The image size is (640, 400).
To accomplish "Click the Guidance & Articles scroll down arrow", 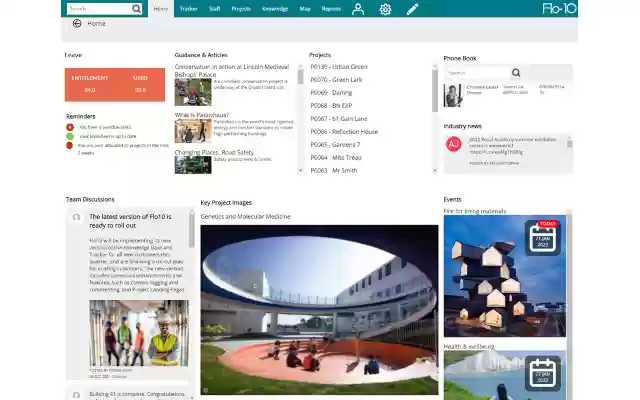I will tap(301, 170).
